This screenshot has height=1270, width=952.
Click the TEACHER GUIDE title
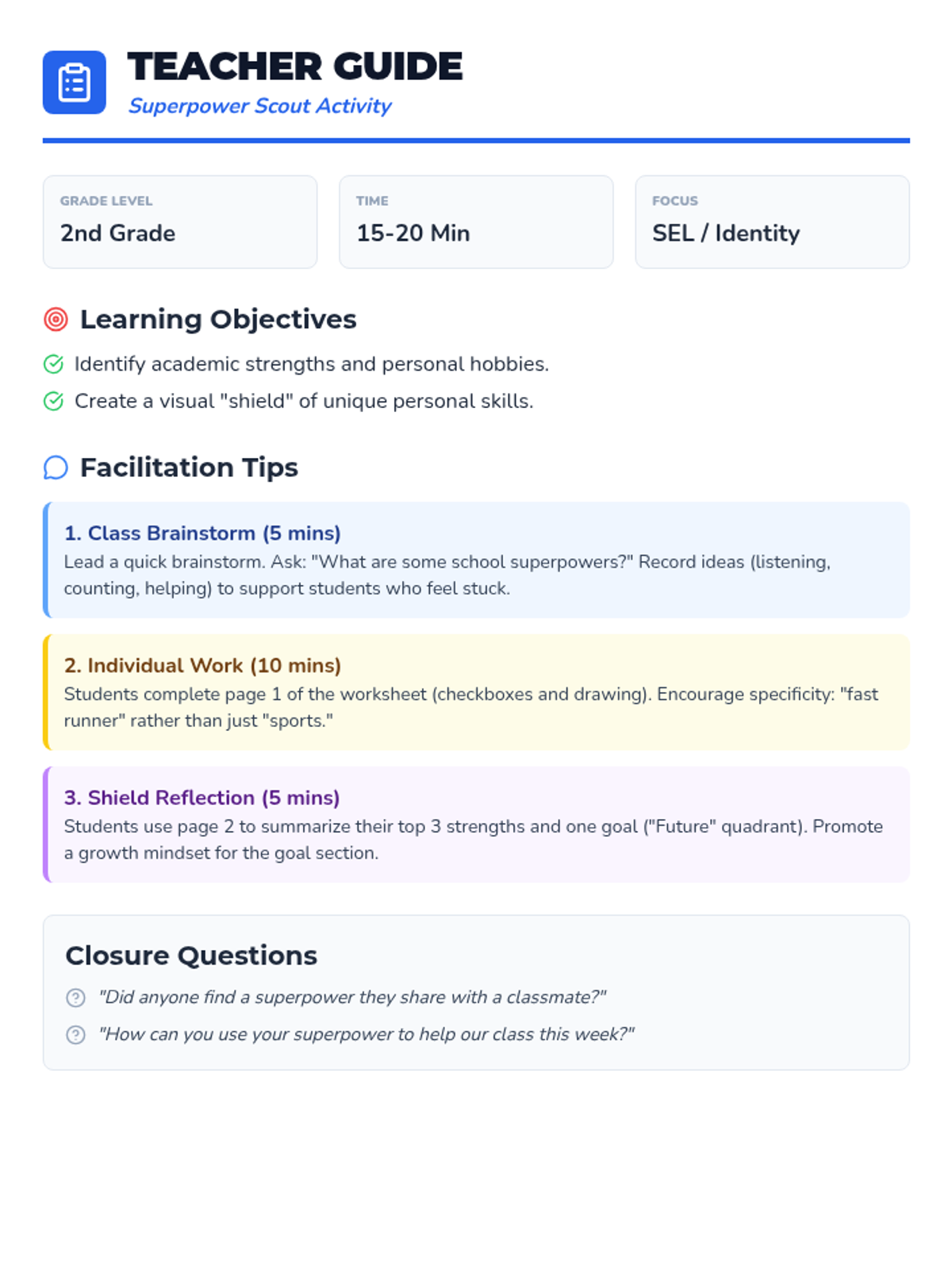295,67
